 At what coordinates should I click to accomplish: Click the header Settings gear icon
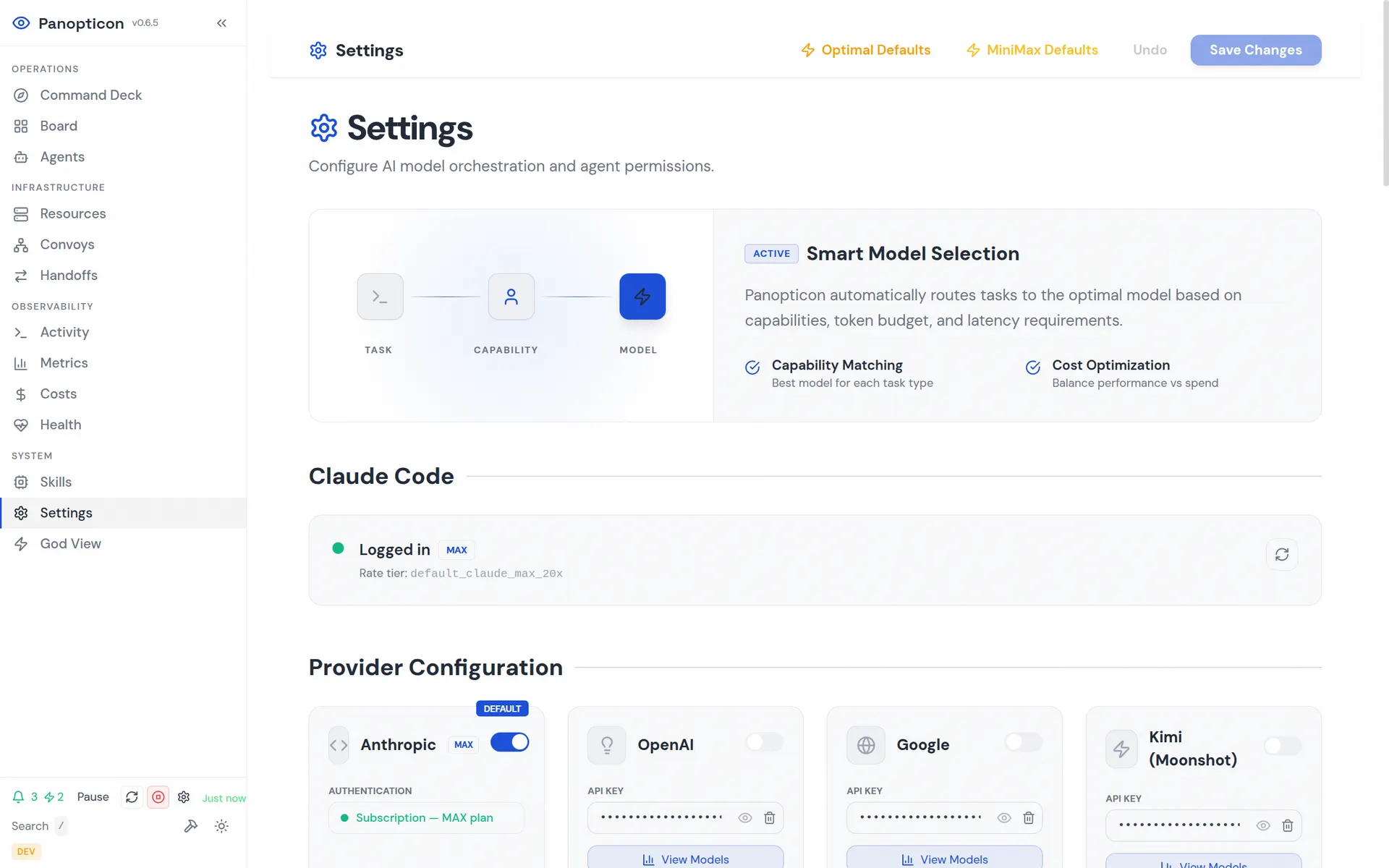point(318,50)
